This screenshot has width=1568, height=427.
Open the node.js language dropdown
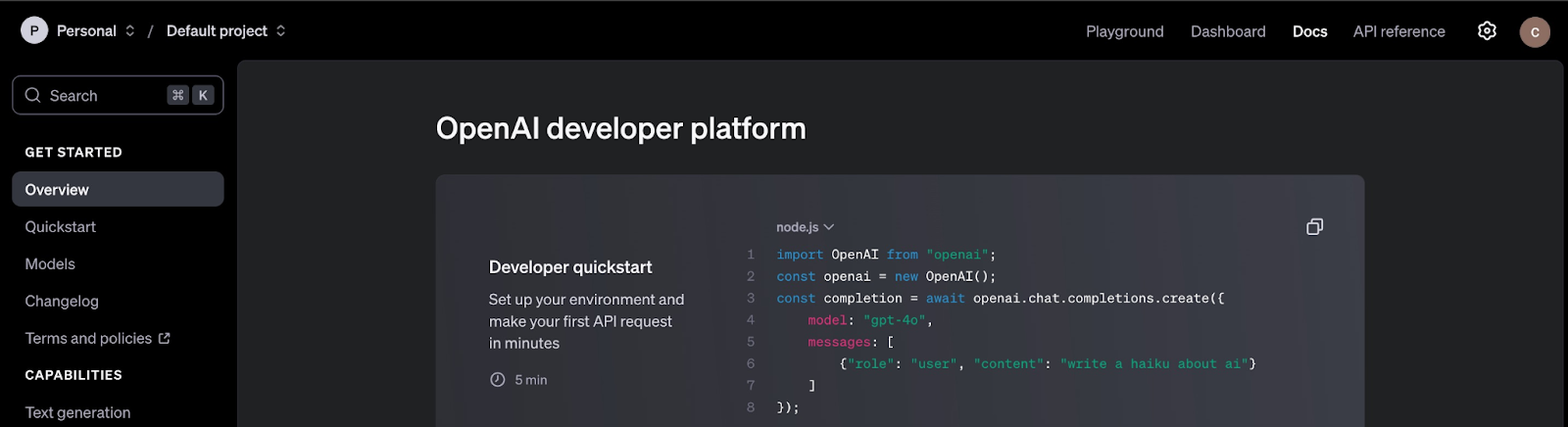(x=806, y=227)
